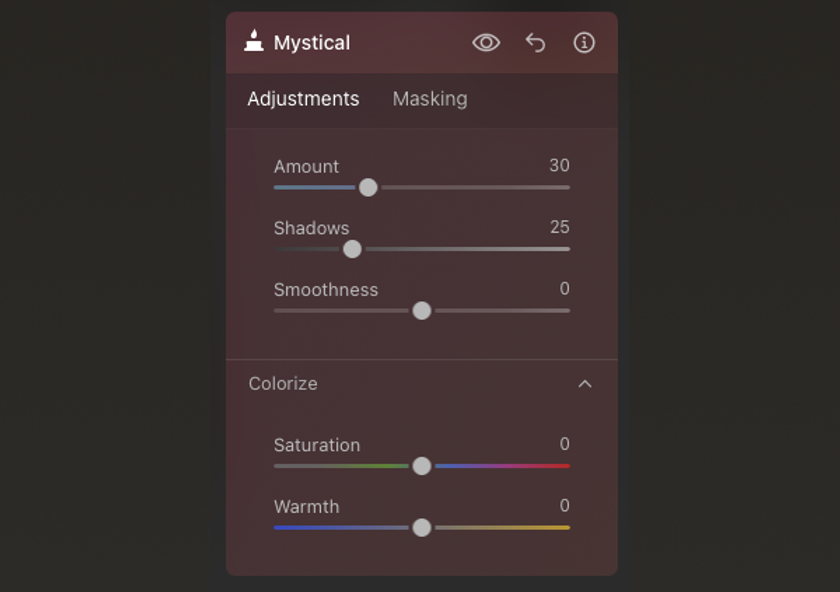Click the Smoothness slider handle
The height and width of the screenshot is (592, 840).
[x=422, y=311]
